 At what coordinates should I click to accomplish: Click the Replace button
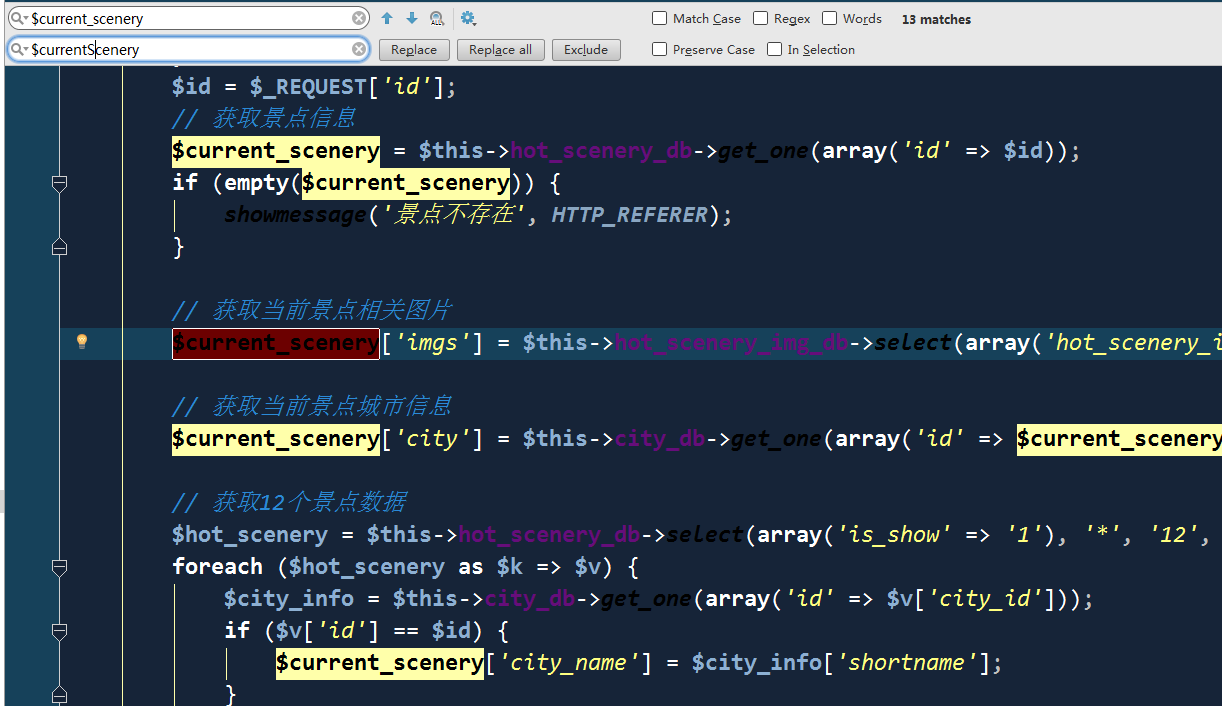(x=414, y=50)
